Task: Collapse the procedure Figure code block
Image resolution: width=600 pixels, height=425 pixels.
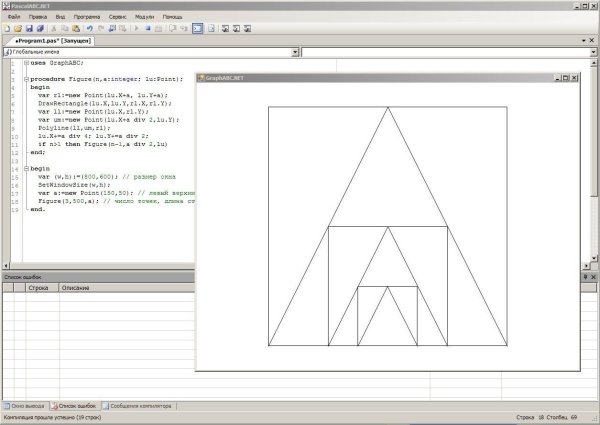Action: (x=25, y=78)
